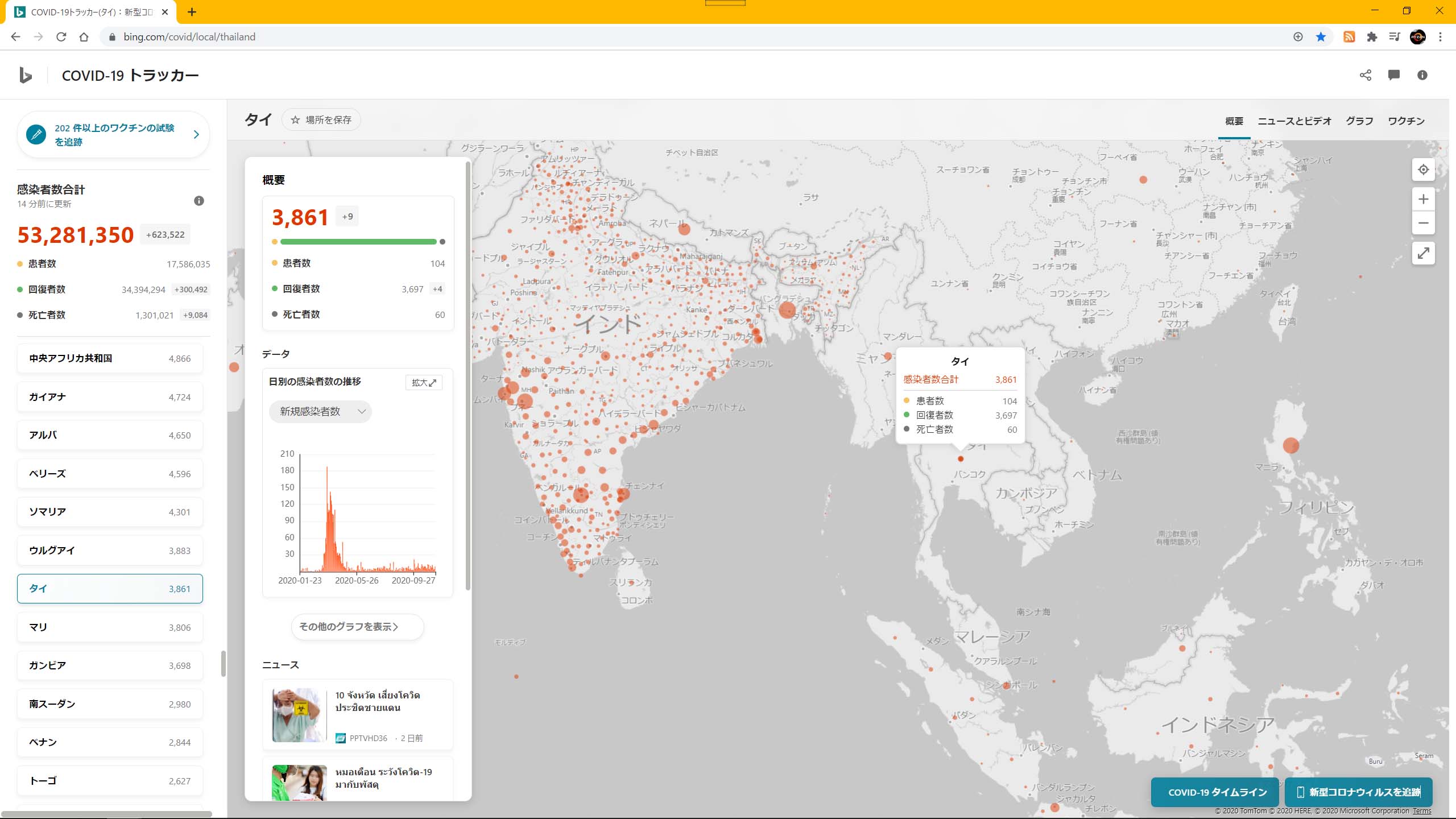Show other graphs via その他のグラフを表示
This screenshot has height=819, width=1456.
[x=357, y=627]
